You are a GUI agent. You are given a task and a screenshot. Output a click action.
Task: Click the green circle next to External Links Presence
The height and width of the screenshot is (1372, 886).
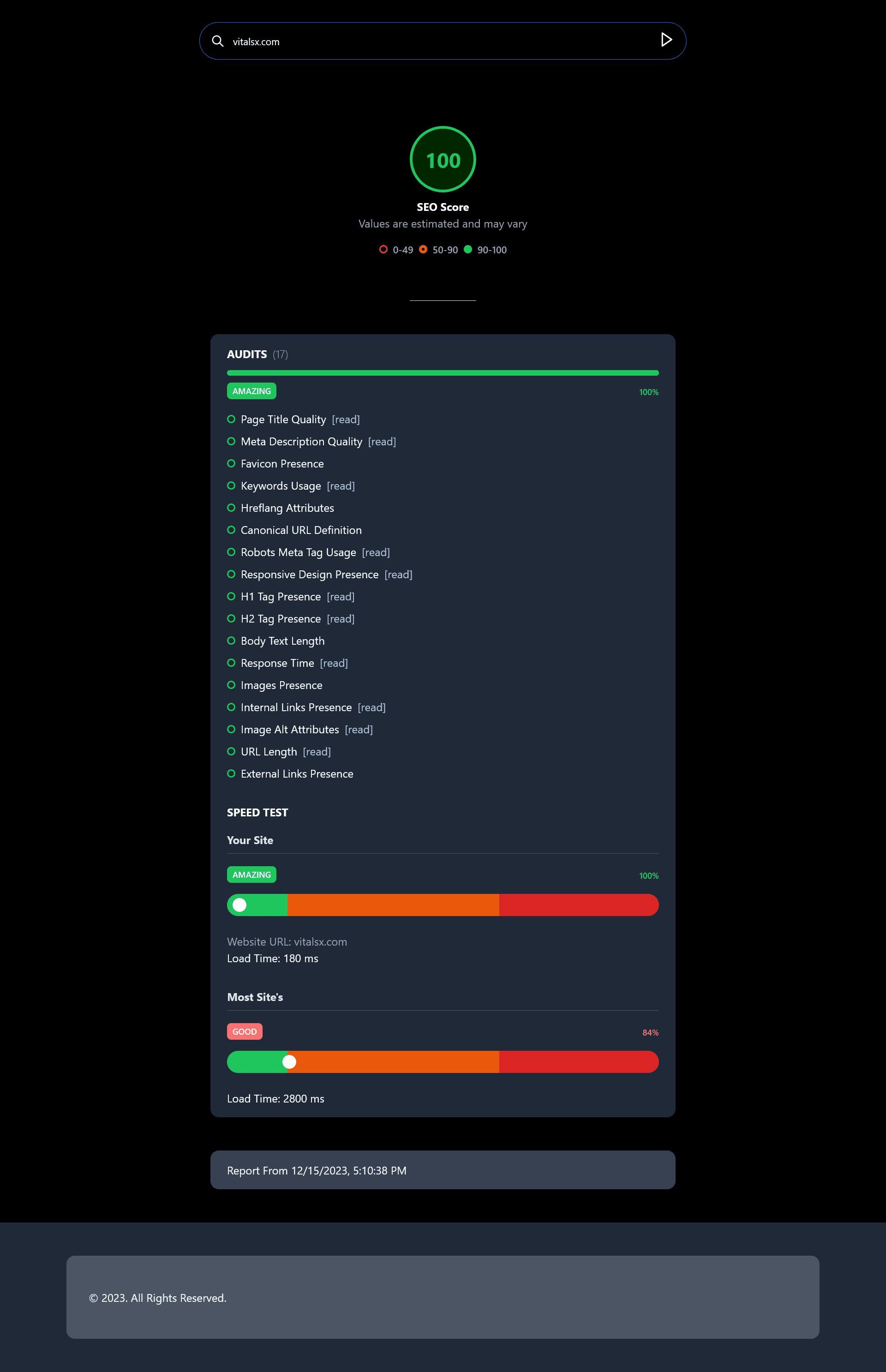pyautogui.click(x=231, y=773)
